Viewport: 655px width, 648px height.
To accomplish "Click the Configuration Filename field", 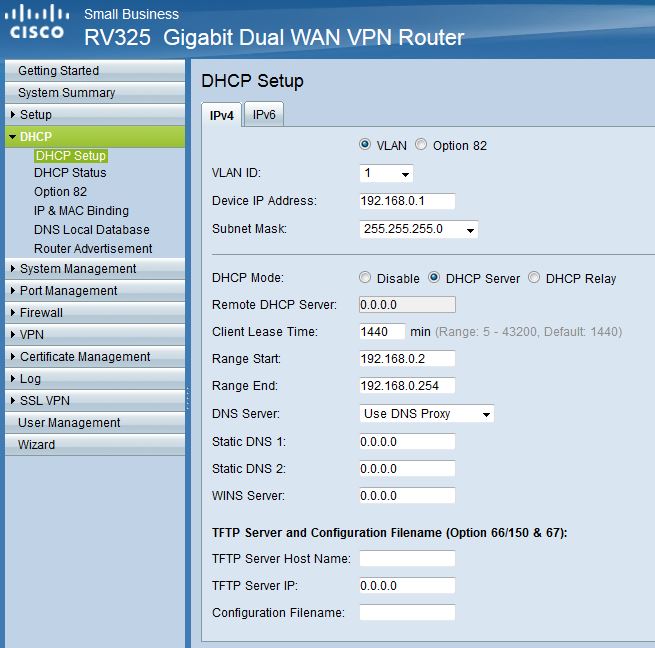I will 407,613.
